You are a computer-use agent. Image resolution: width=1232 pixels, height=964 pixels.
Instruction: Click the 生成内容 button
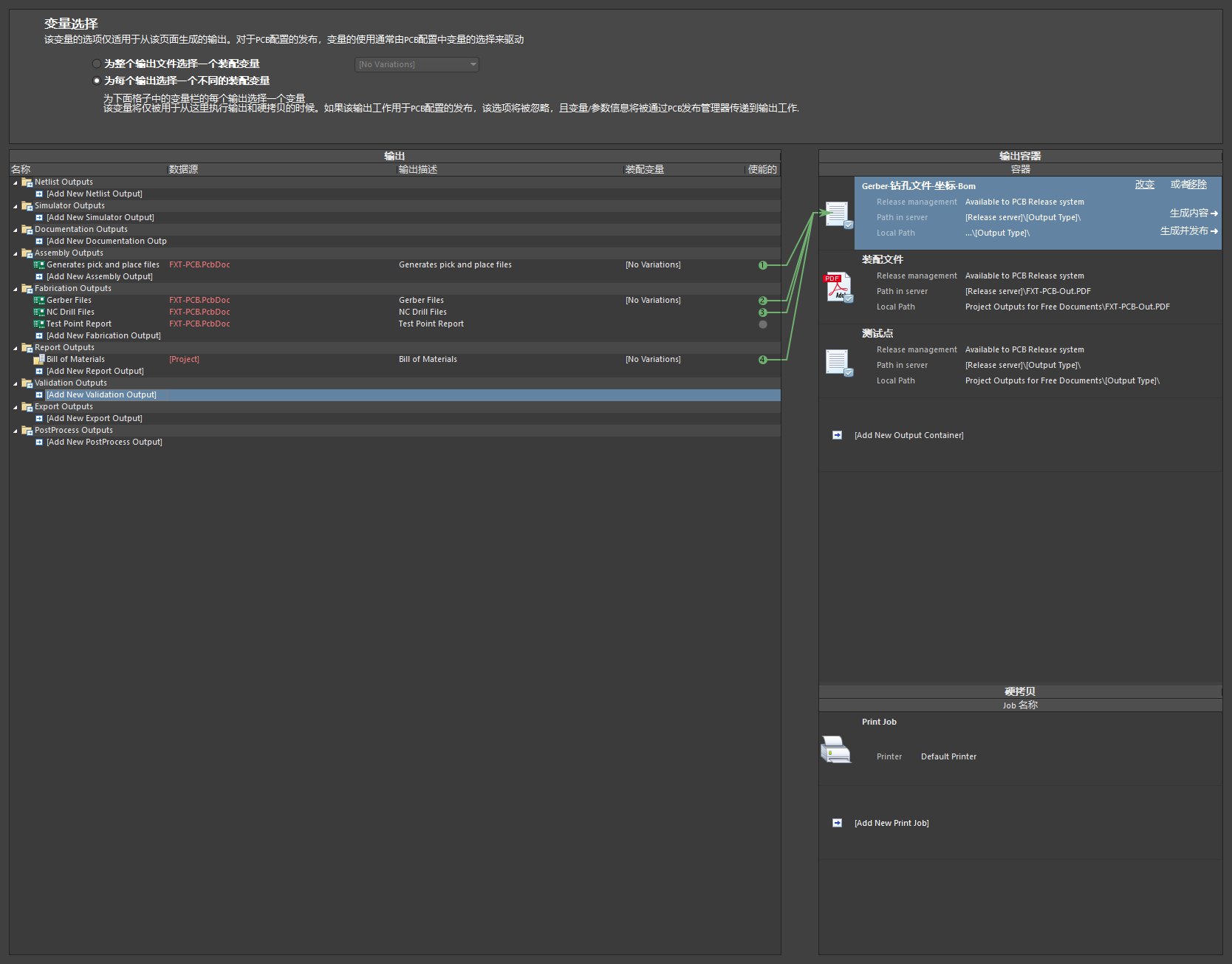(x=1194, y=213)
